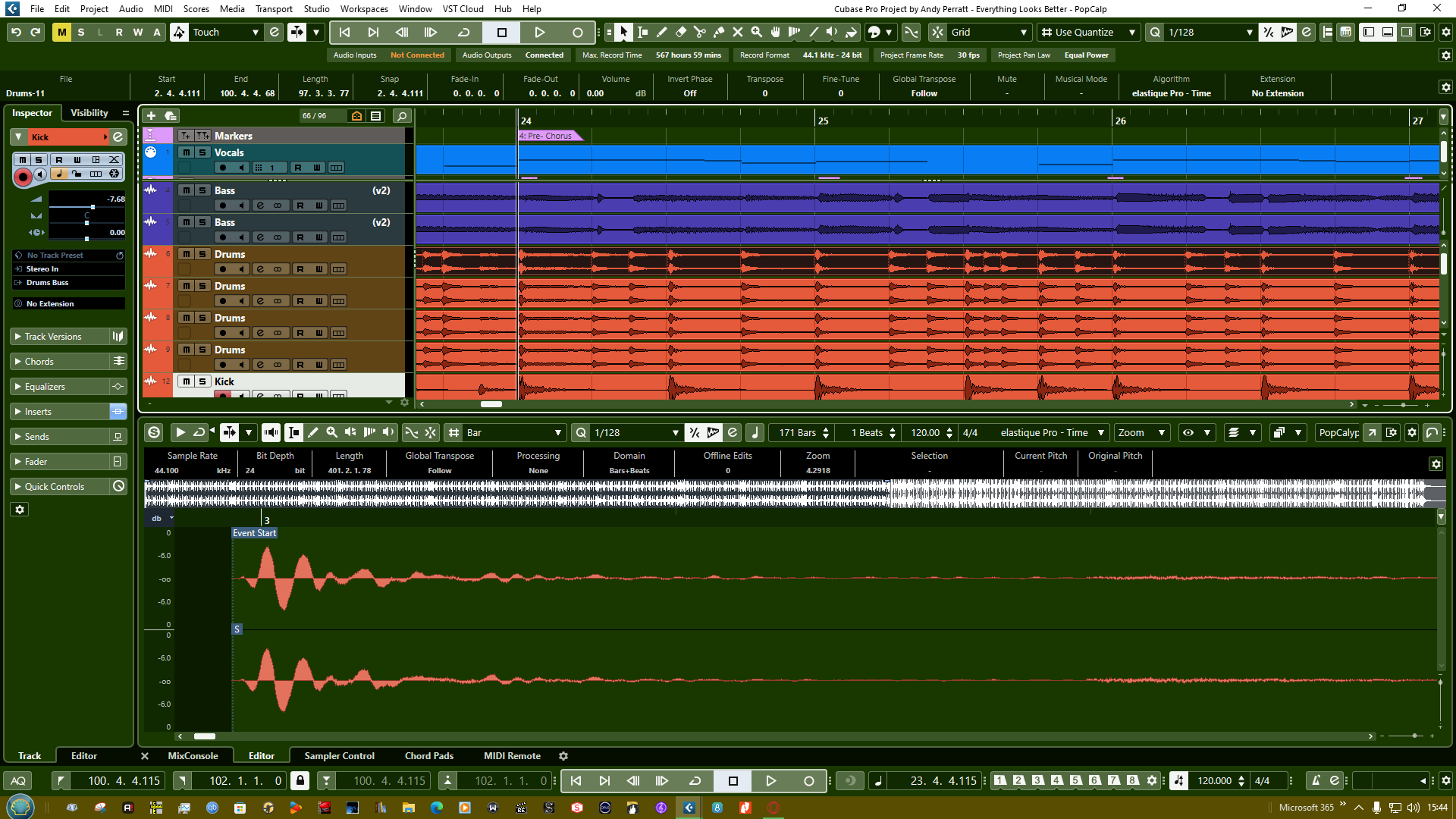
Task: Select the Scissors split tool
Action: click(699, 32)
